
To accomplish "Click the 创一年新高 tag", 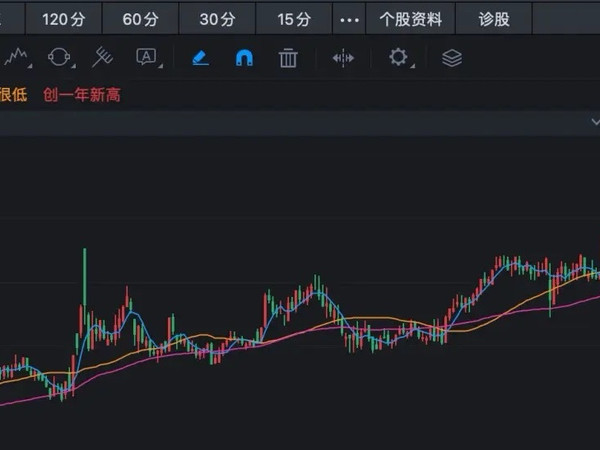I will 82,95.
